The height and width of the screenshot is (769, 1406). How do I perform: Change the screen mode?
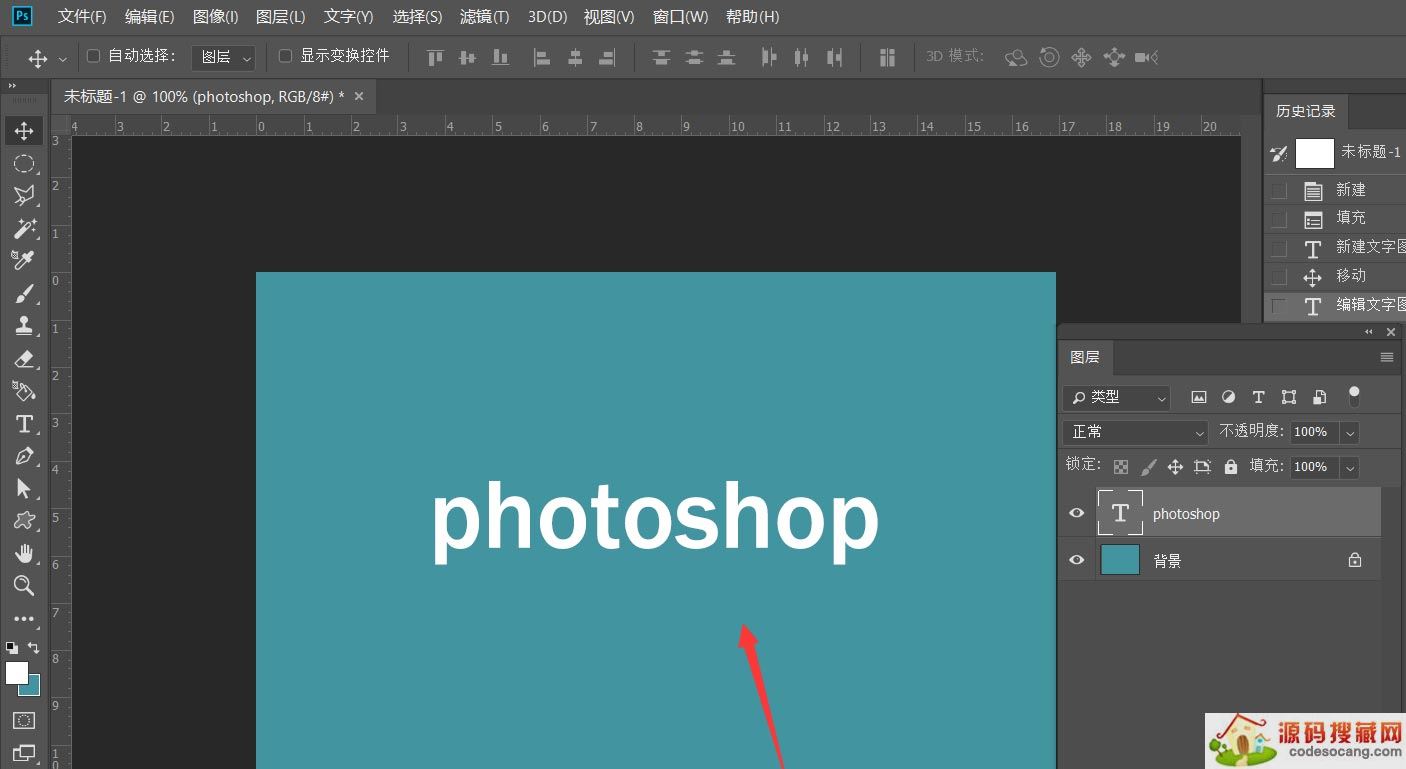[24, 753]
